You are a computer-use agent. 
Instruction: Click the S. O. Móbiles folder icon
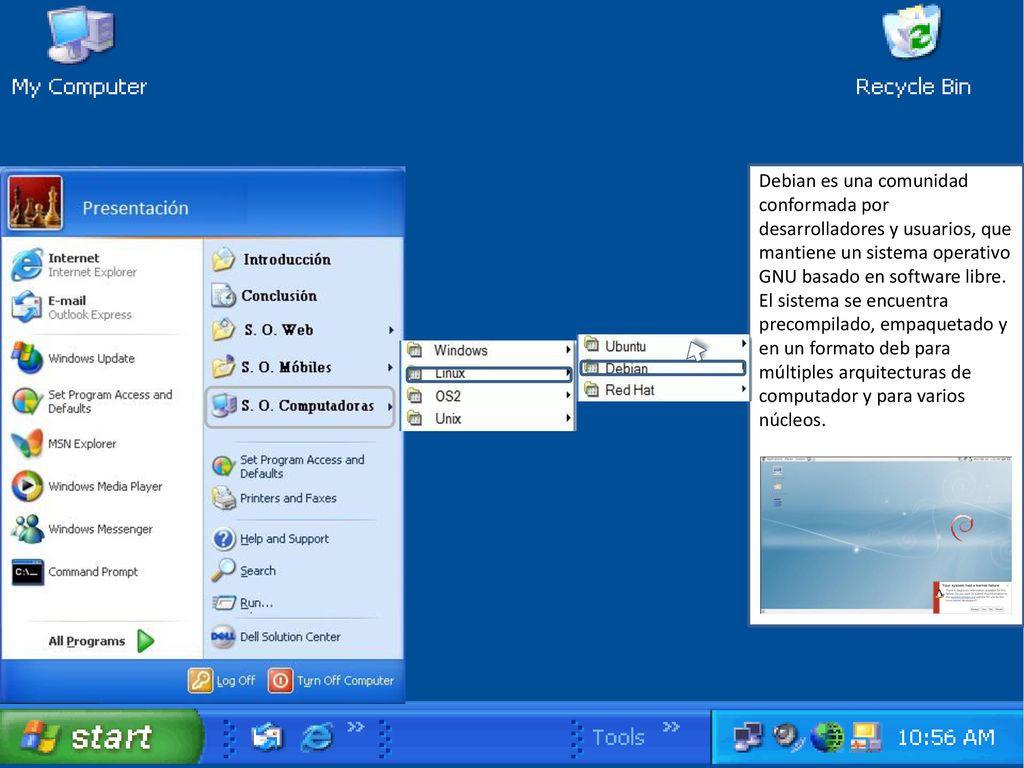click(223, 367)
